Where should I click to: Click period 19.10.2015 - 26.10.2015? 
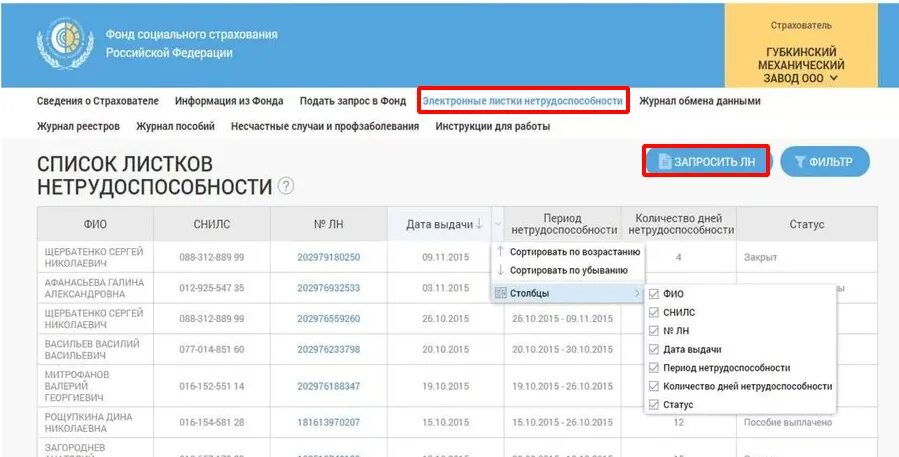point(562,386)
